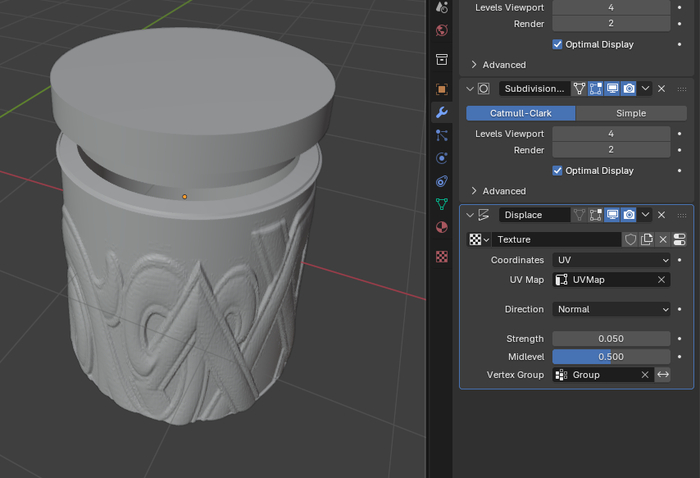Click the Strength 0.050 value field
Image resolution: width=700 pixels, height=478 pixels.
click(611, 339)
